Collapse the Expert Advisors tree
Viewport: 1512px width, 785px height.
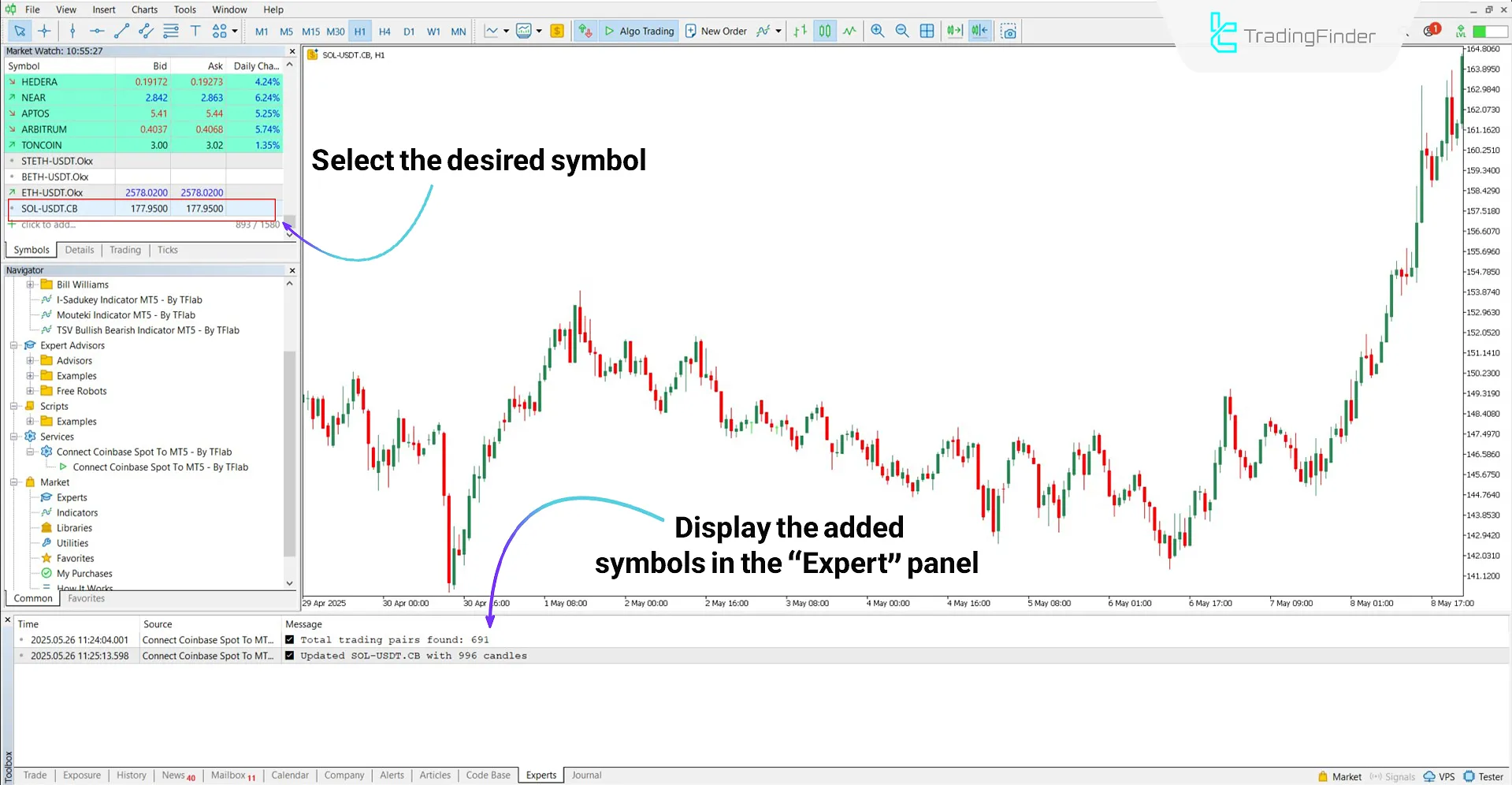tap(14, 345)
